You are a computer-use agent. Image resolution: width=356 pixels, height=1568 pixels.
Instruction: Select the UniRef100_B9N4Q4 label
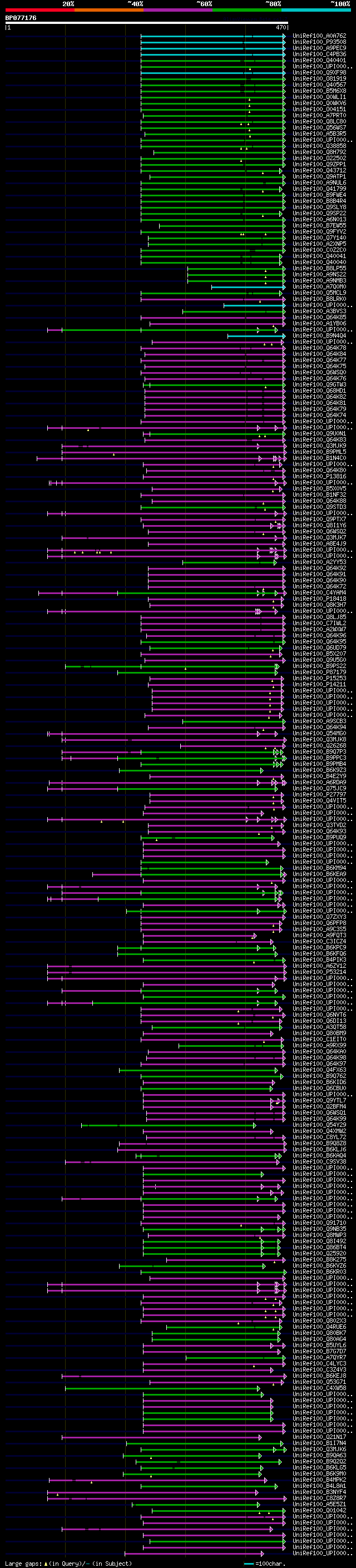tap(319, 335)
